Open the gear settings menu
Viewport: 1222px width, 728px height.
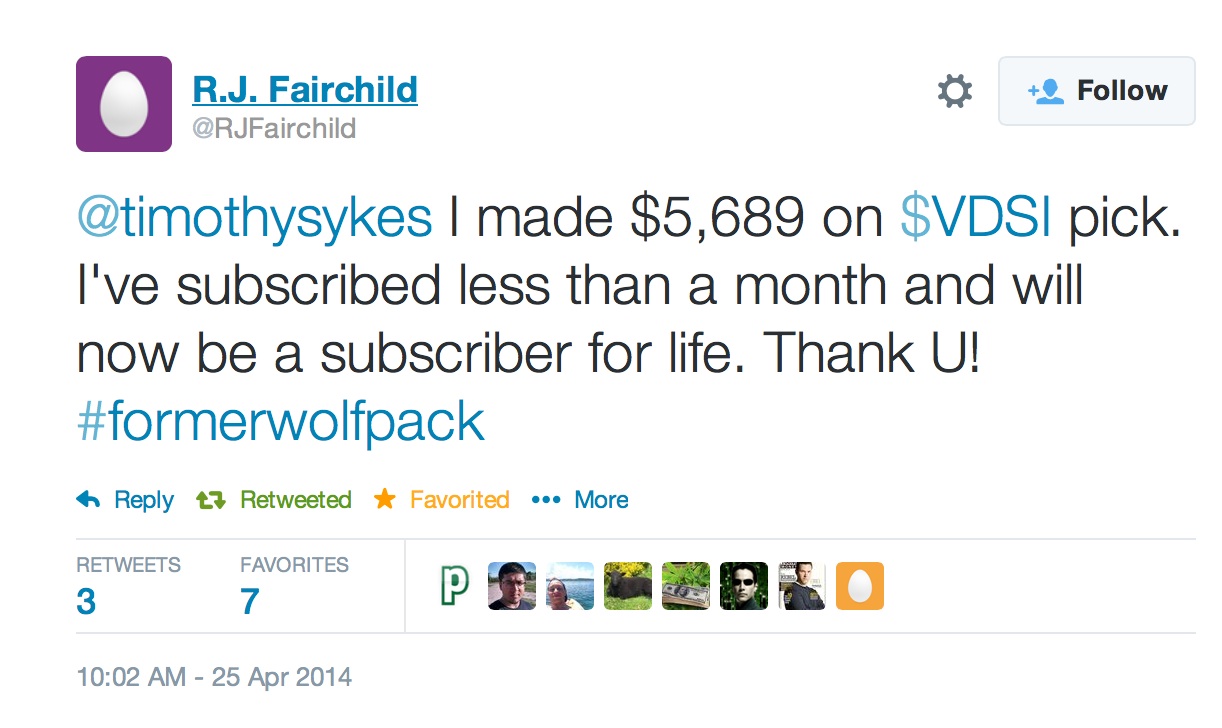954,92
